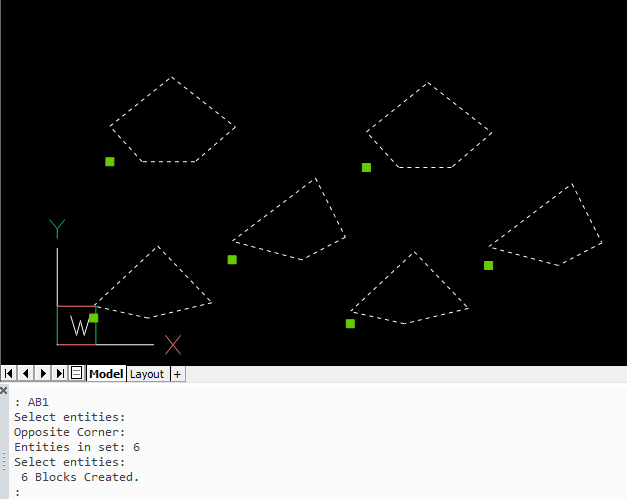
Task: Select the upper-right pentagon block's green grip
Action: [x=366, y=168]
